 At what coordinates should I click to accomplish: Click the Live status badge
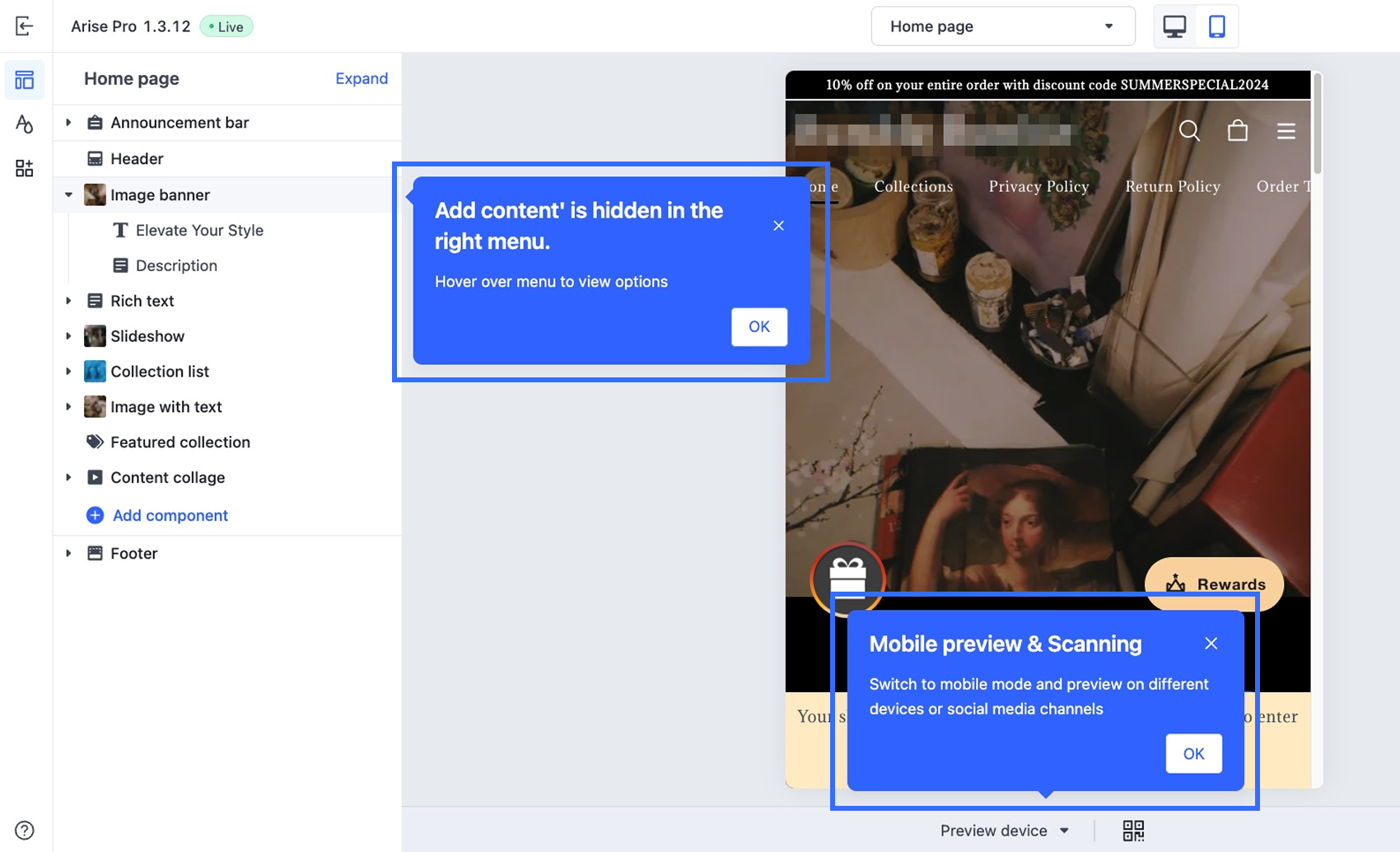click(226, 26)
